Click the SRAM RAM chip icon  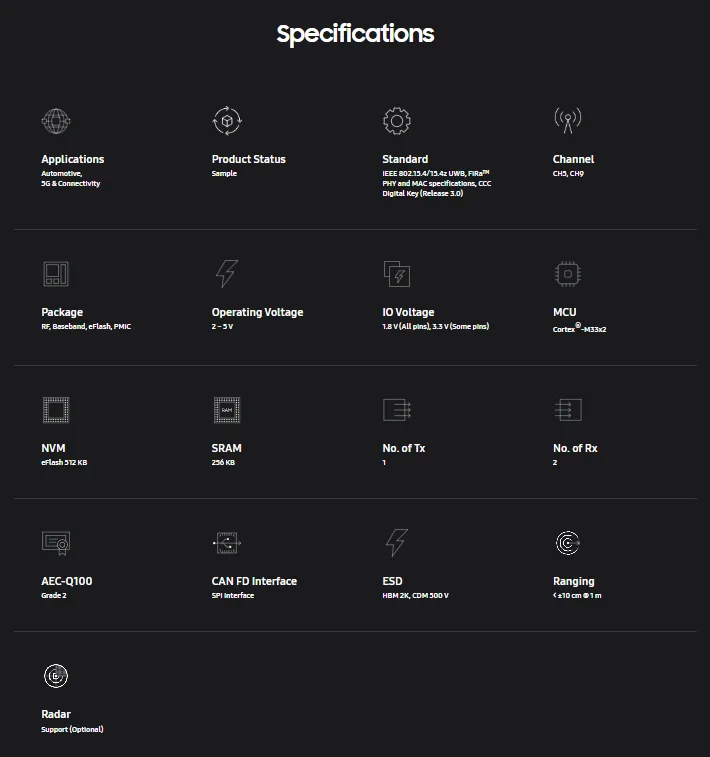tap(227, 410)
